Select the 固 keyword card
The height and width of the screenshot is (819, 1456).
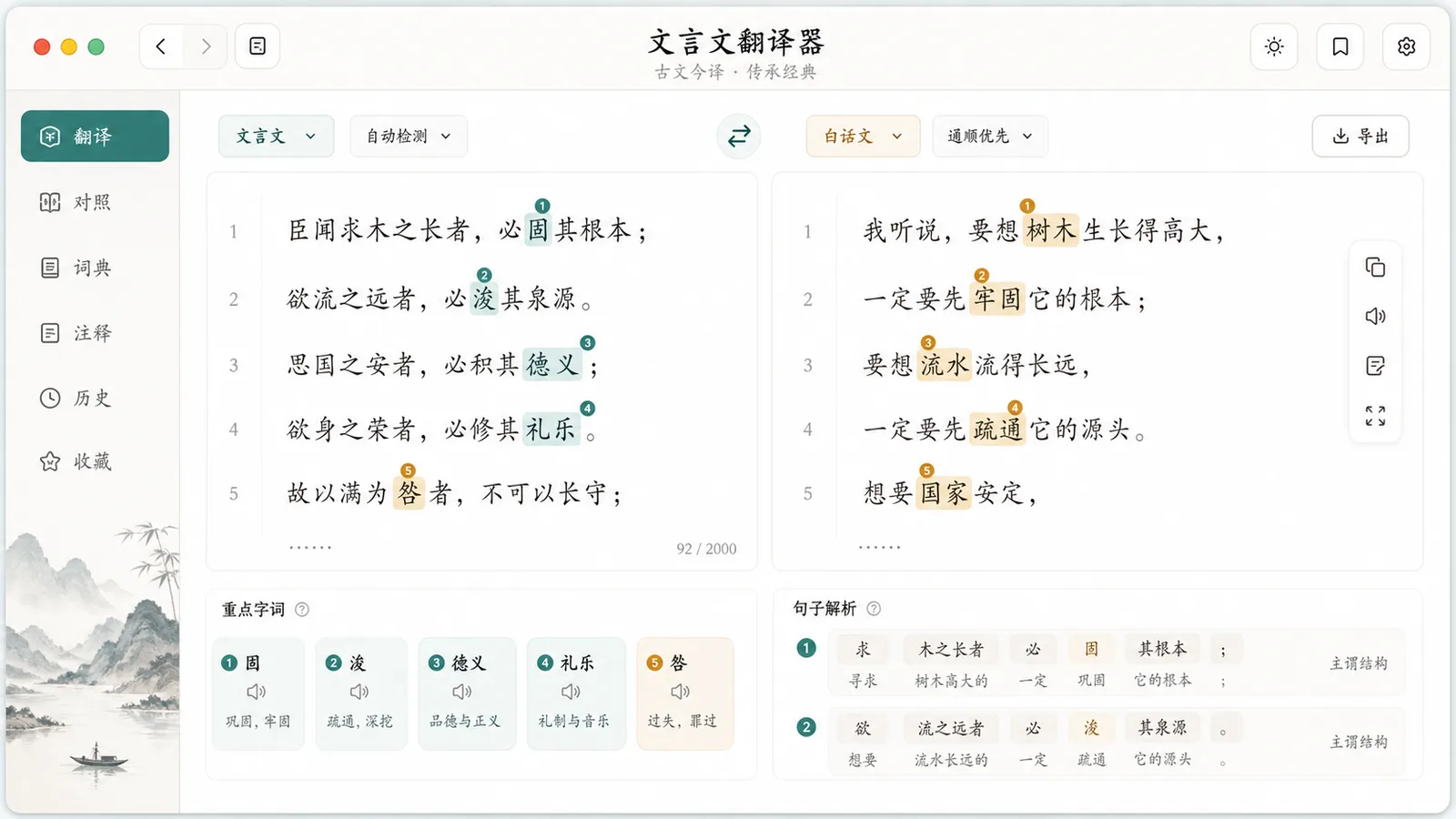[x=258, y=693]
